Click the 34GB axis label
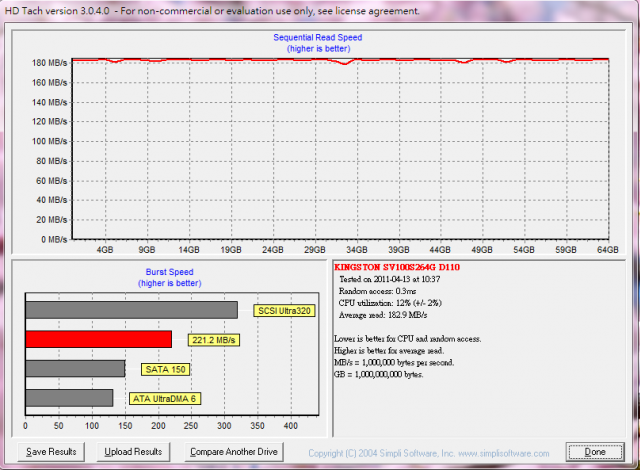Screen dimensions: 640x470 tap(357, 250)
